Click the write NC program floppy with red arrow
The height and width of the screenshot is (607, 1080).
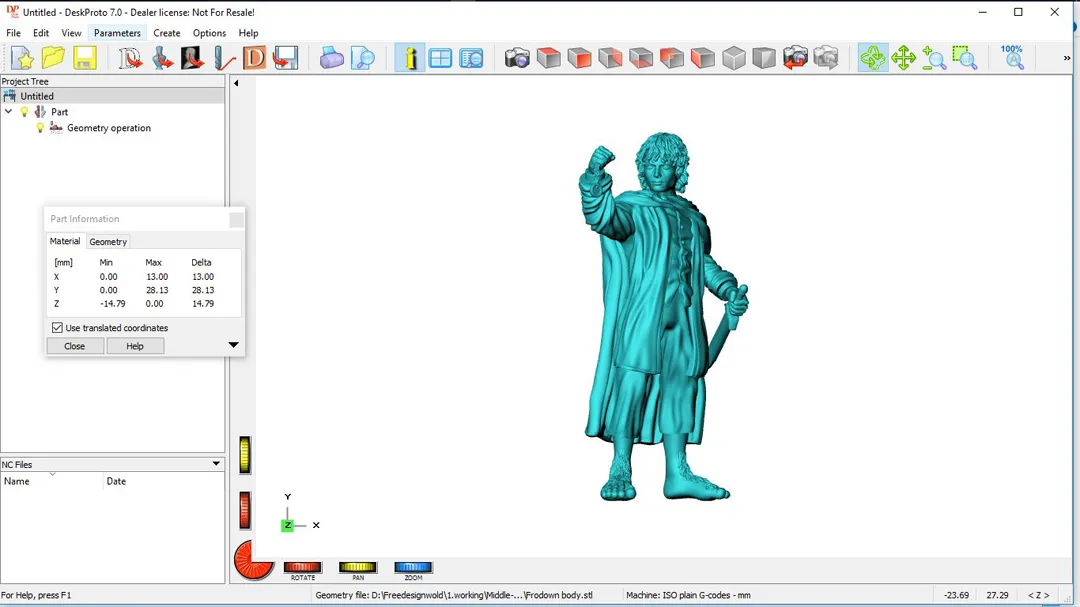pyautogui.click(x=285, y=58)
